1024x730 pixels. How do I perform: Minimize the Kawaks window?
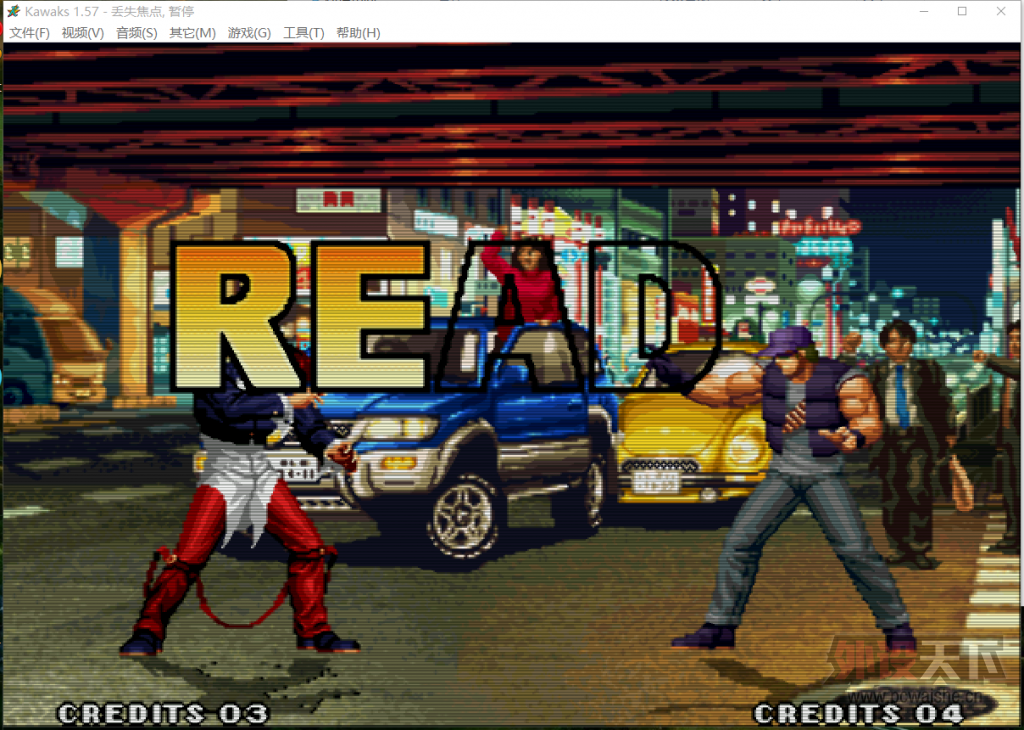click(x=923, y=11)
